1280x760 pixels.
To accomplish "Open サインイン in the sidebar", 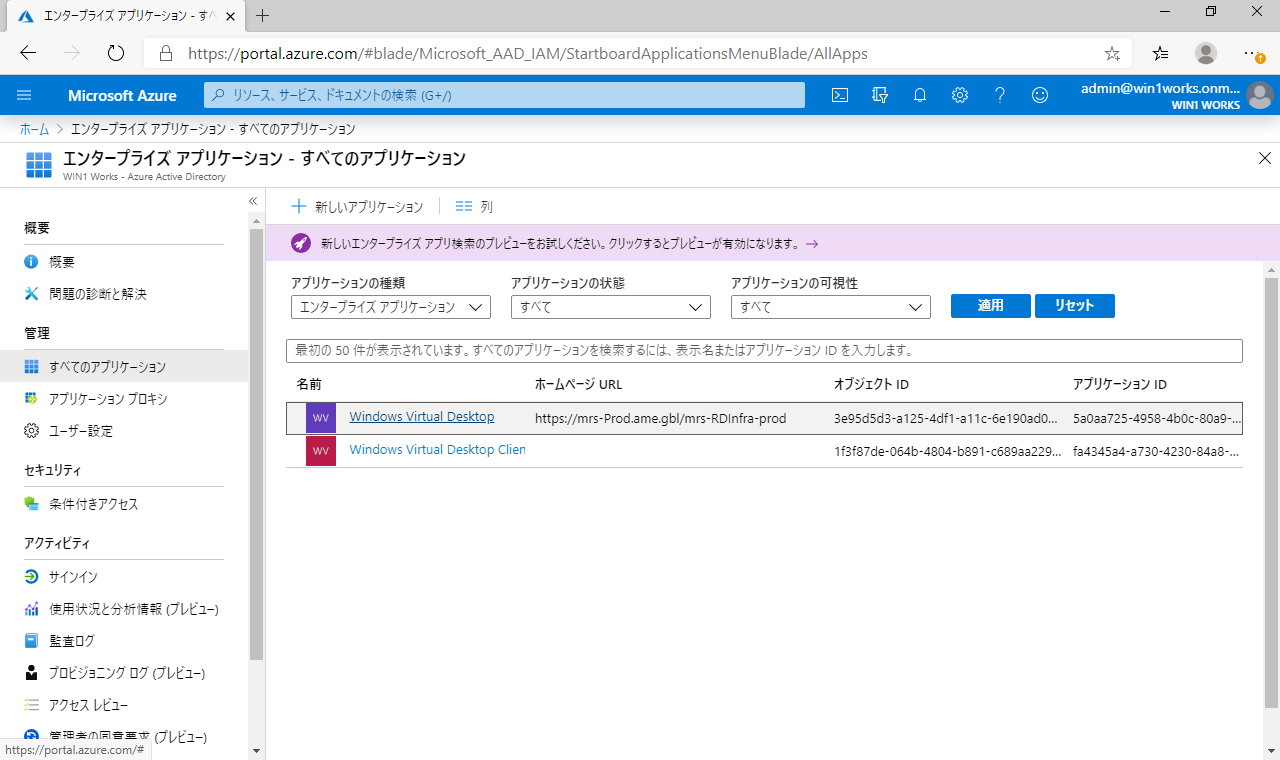I will [x=74, y=577].
